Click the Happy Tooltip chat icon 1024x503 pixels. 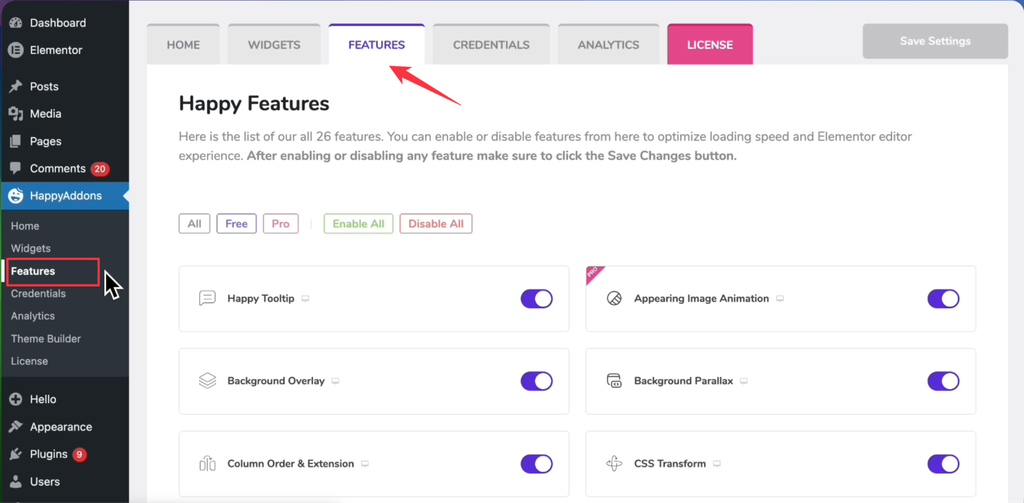(x=207, y=299)
